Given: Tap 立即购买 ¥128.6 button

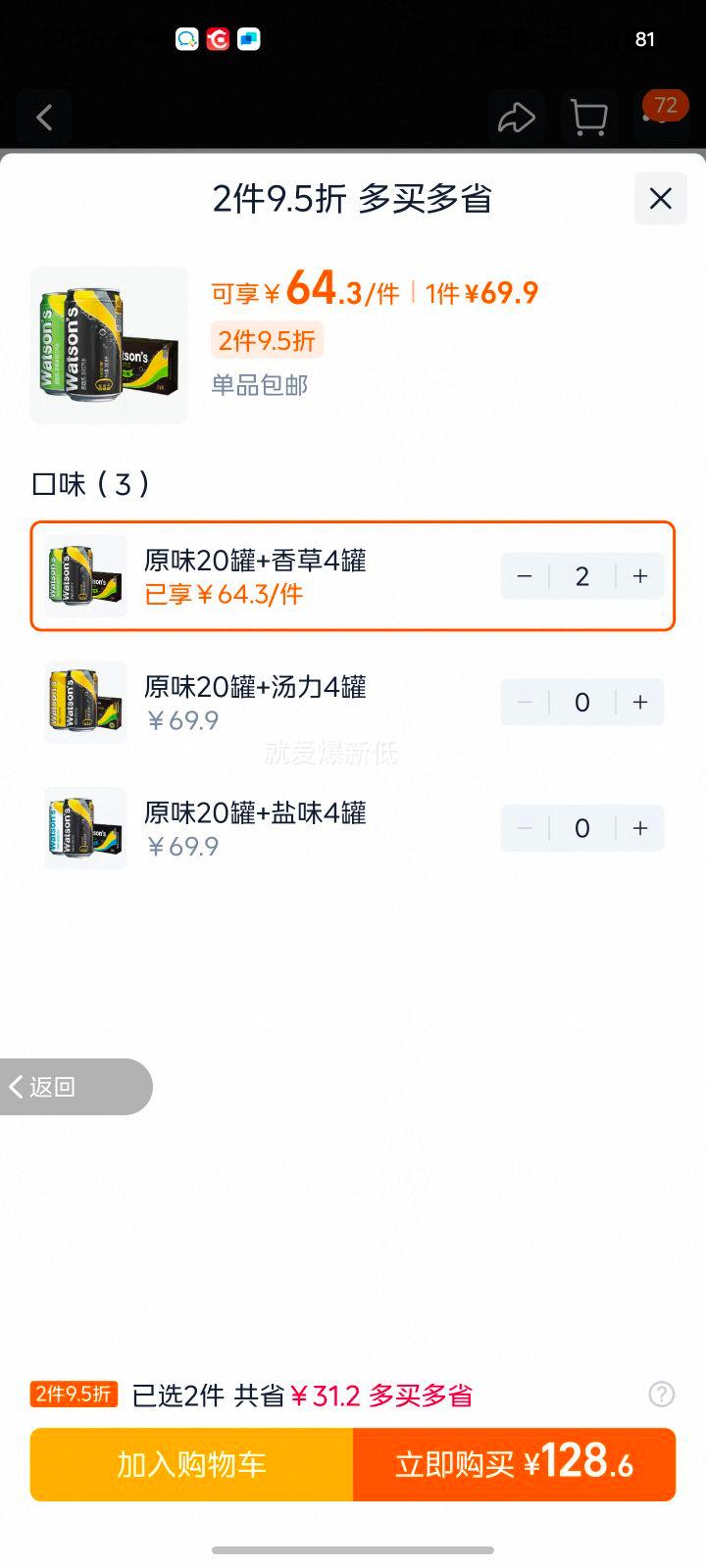Looking at the screenshot, I should tap(515, 1464).
